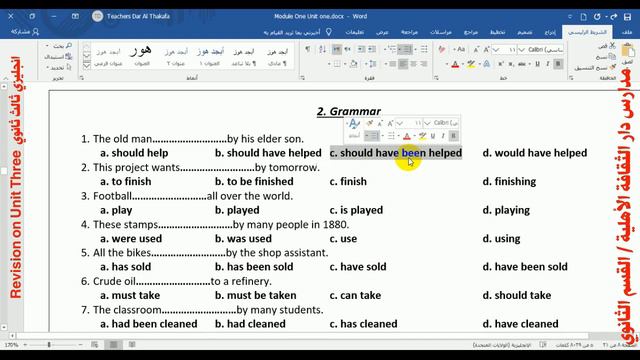The height and width of the screenshot is (360, 640).
Task: Switch to the إدراج (Insert) tab
Action: click(550, 32)
